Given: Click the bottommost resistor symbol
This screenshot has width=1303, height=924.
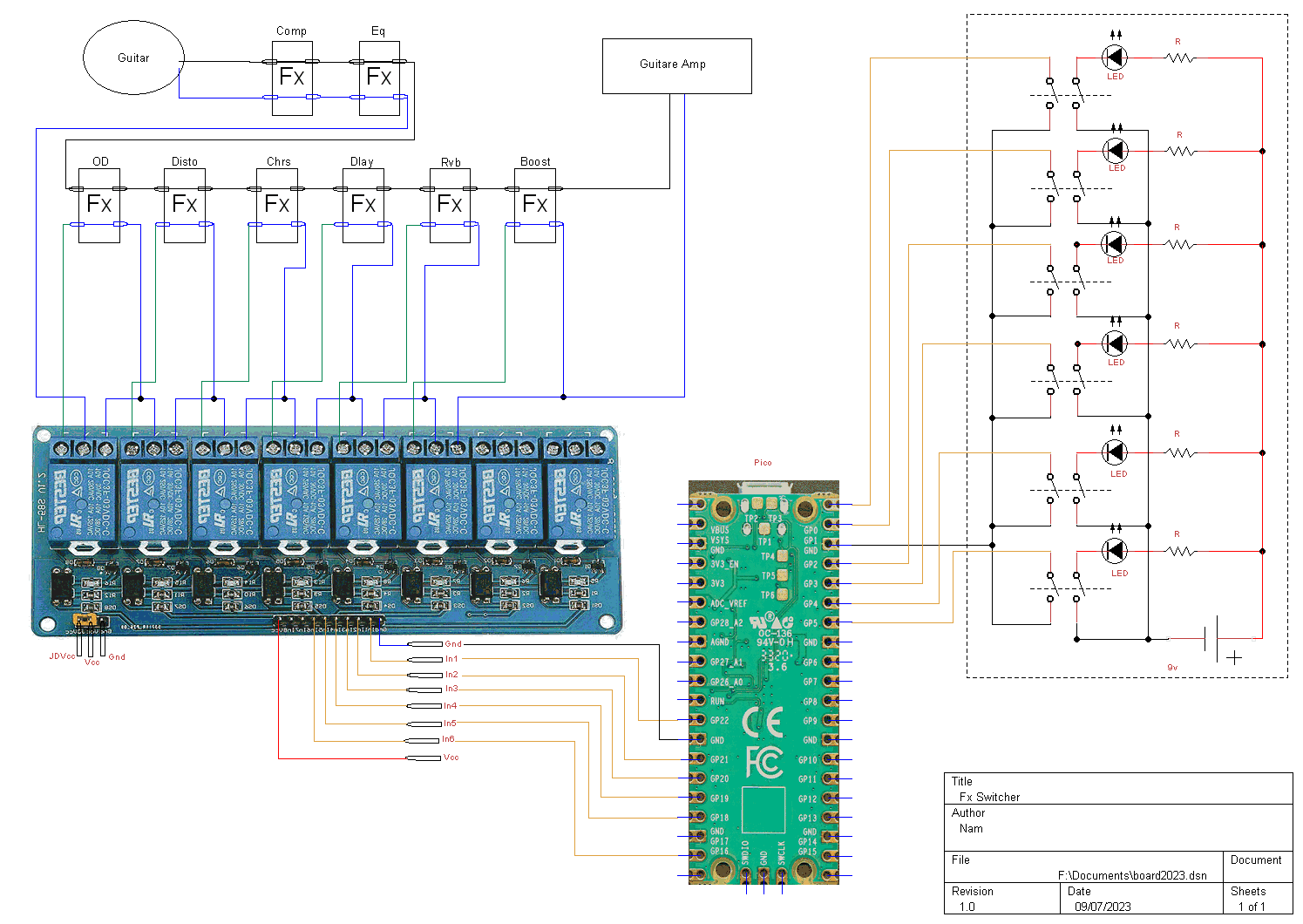Looking at the screenshot, I should pyautogui.click(x=1180, y=551).
